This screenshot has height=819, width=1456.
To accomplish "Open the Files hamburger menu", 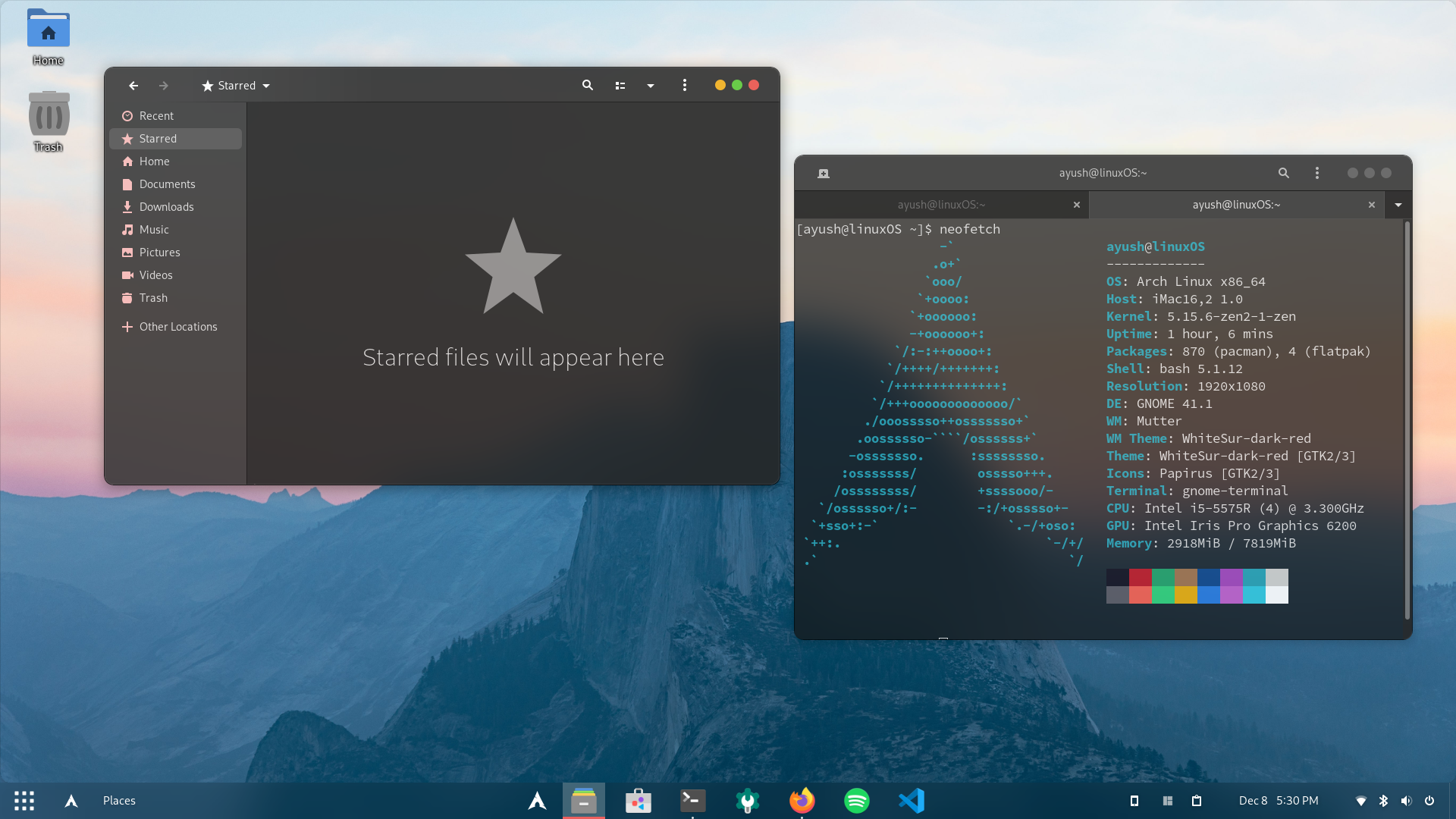I will point(685,85).
